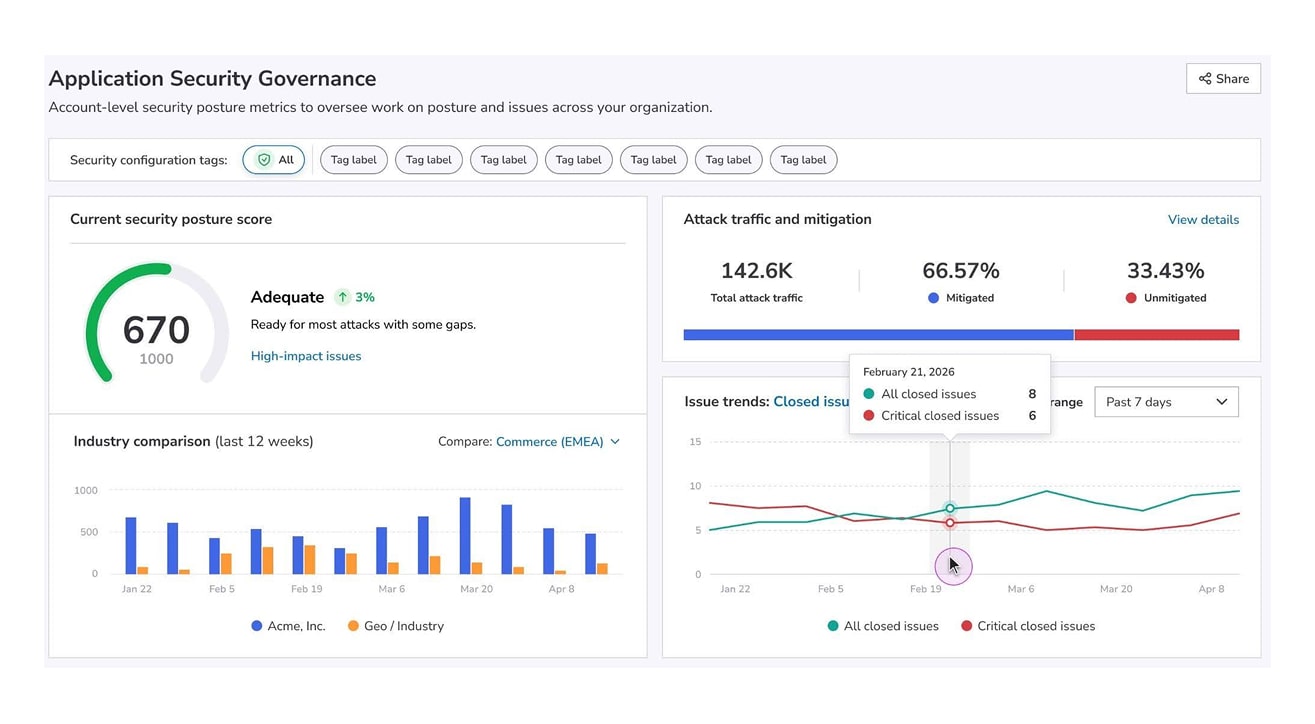The height and width of the screenshot is (724, 1315).
Task: Open the High-impact issues link
Action: tap(306, 356)
